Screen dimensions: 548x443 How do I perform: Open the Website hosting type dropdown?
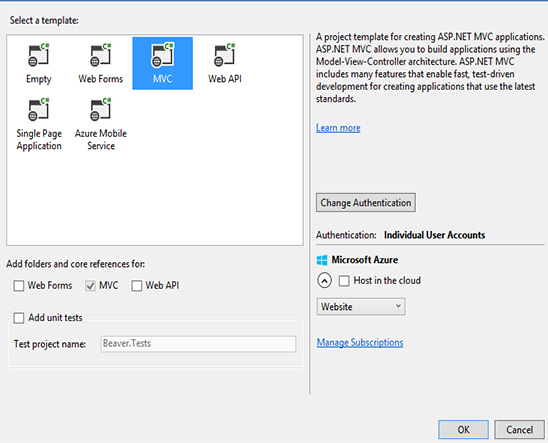coord(361,307)
